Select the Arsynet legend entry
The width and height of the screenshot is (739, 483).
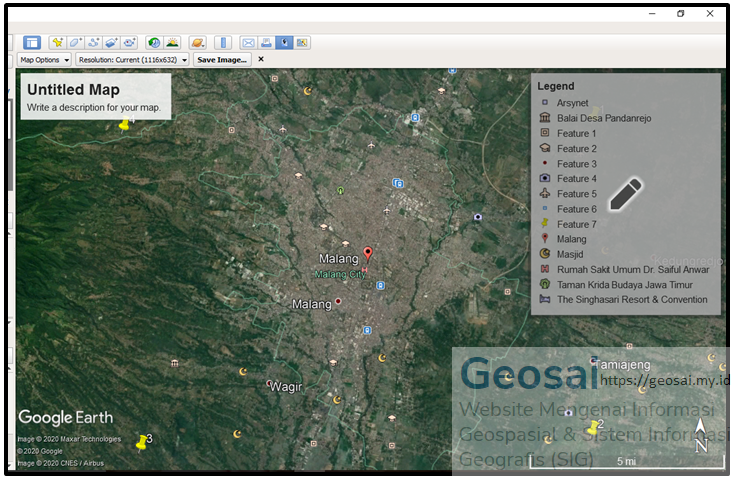pos(564,103)
